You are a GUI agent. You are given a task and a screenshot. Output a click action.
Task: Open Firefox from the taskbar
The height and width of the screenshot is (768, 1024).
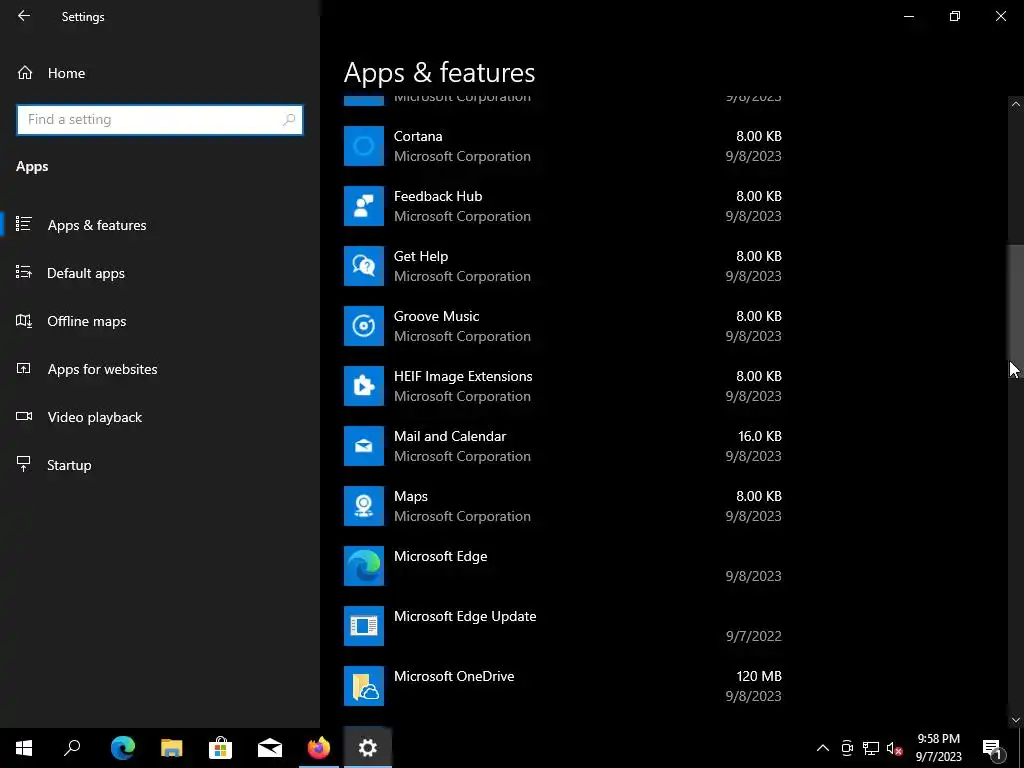click(x=319, y=748)
